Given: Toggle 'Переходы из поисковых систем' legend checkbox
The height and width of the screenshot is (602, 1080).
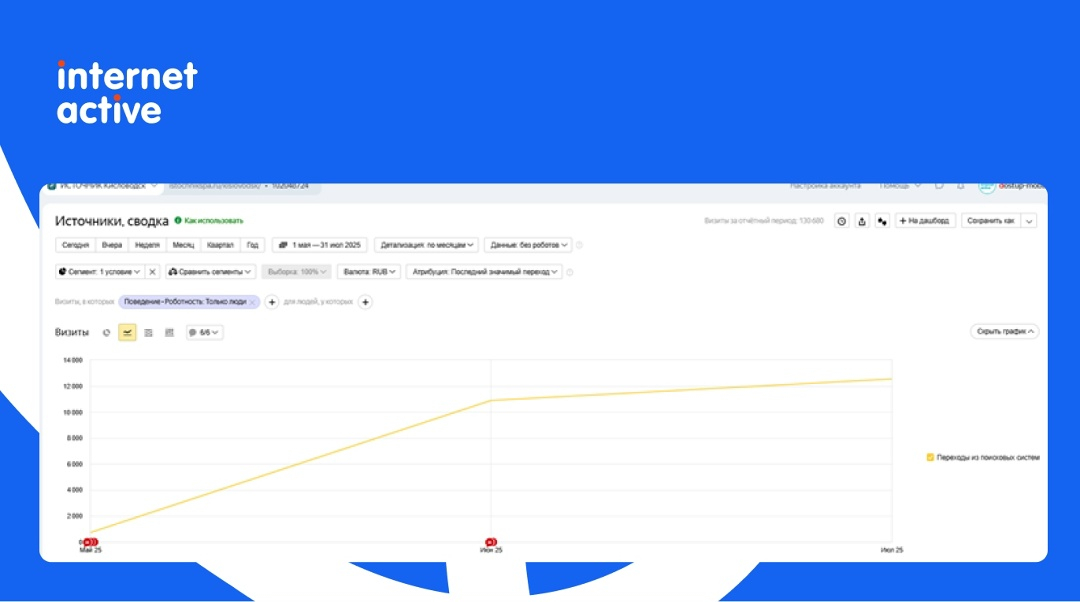Looking at the screenshot, I should [x=930, y=457].
